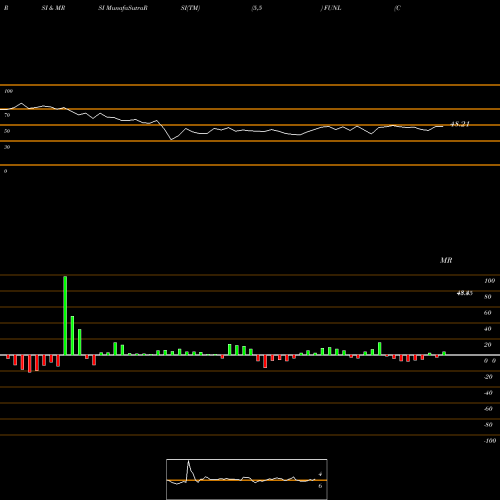Click the spike peak in the mini chart
This screenshot has height=500, width=500.
[x=188, y=461]
